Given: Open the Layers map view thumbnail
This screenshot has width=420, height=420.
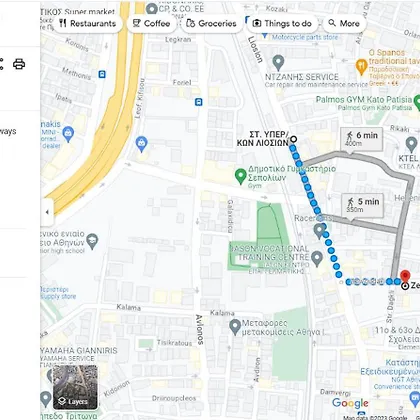Looking at the screenshot, I should pos(75,387).
